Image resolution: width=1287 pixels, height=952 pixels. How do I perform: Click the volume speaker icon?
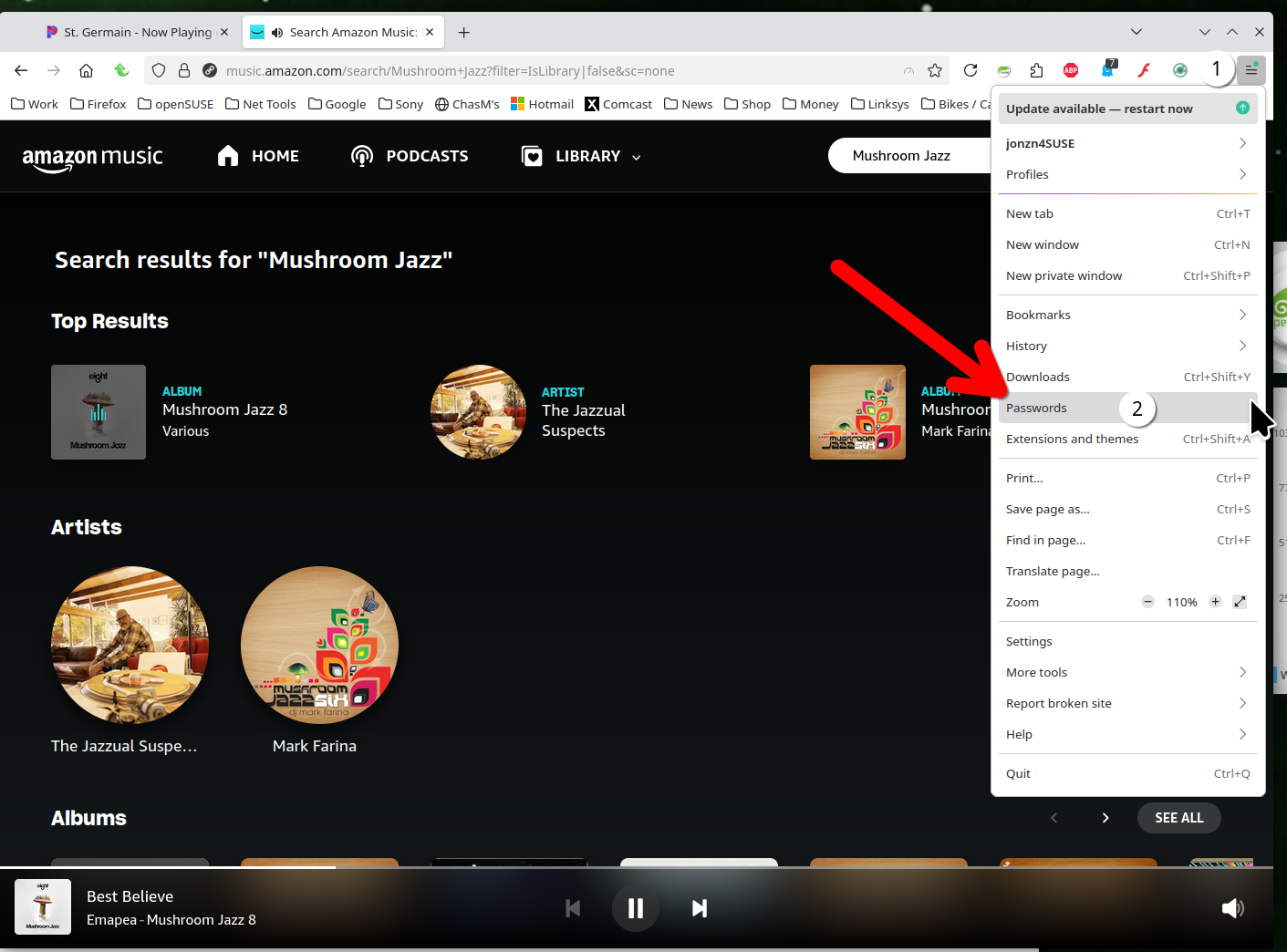1232,908
